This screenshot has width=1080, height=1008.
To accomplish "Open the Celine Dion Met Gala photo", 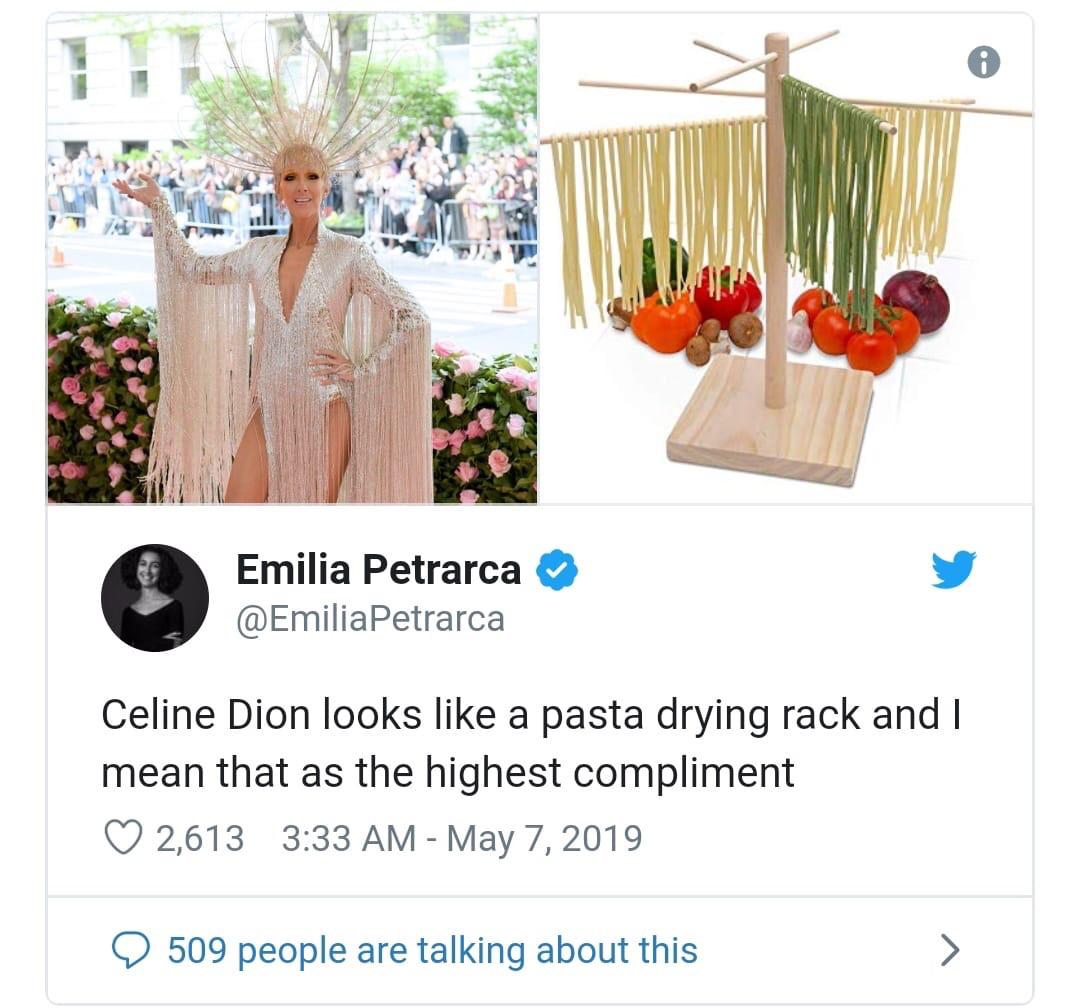I will coord(292,258).
